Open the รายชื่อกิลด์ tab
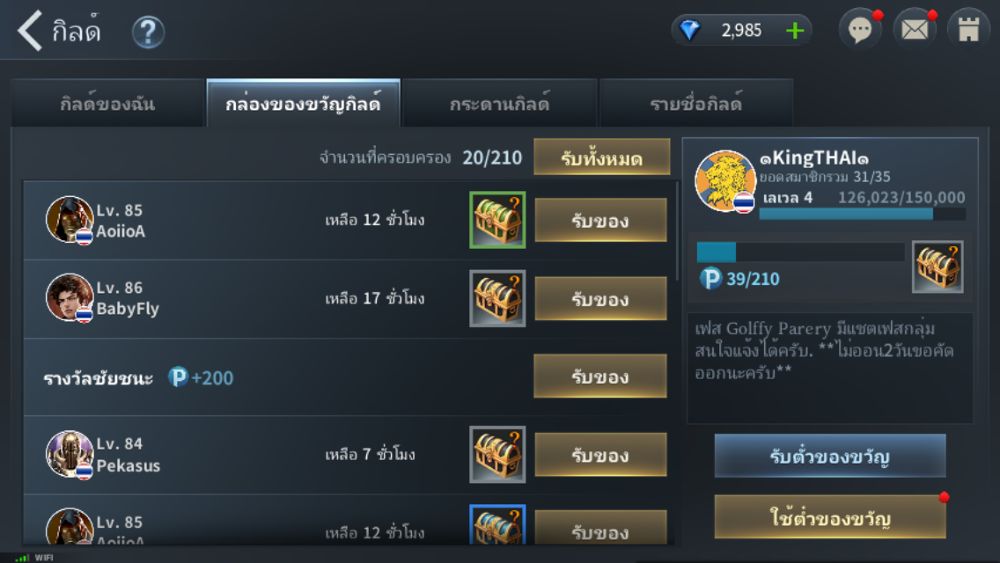 (696, 103)
